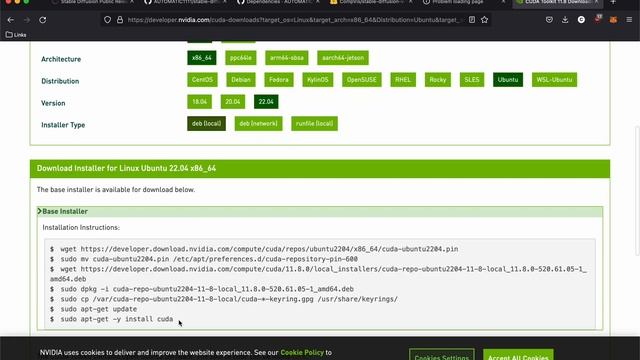
Task: Open the browser downloads panel
Action: click(x=565, y=20)
